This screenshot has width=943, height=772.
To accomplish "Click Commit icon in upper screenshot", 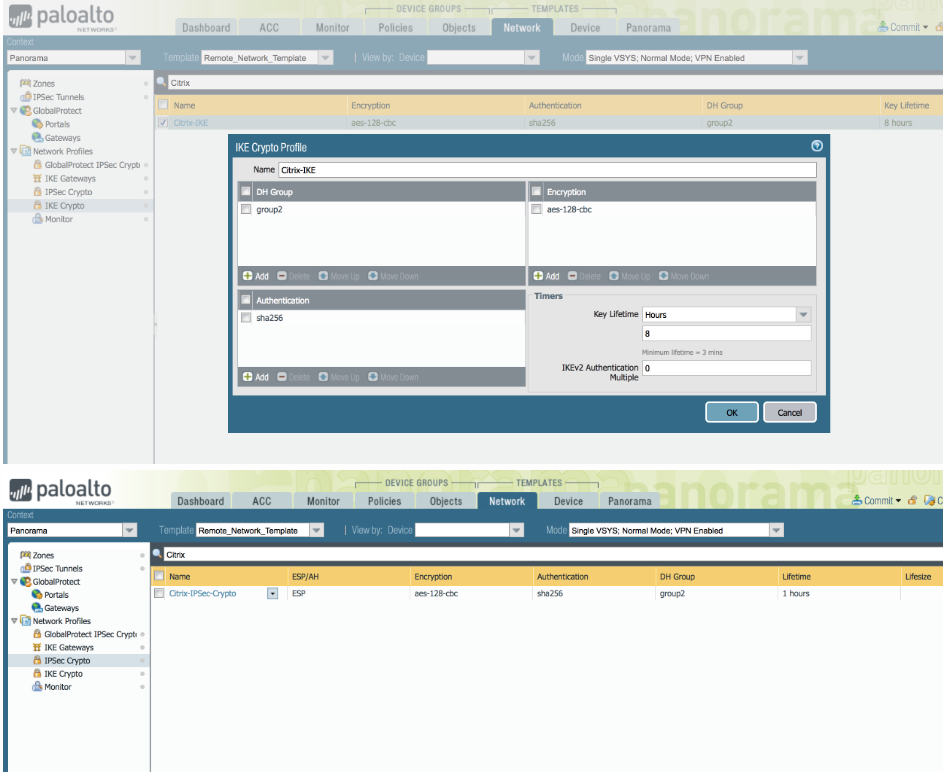I will click(883, 27).
